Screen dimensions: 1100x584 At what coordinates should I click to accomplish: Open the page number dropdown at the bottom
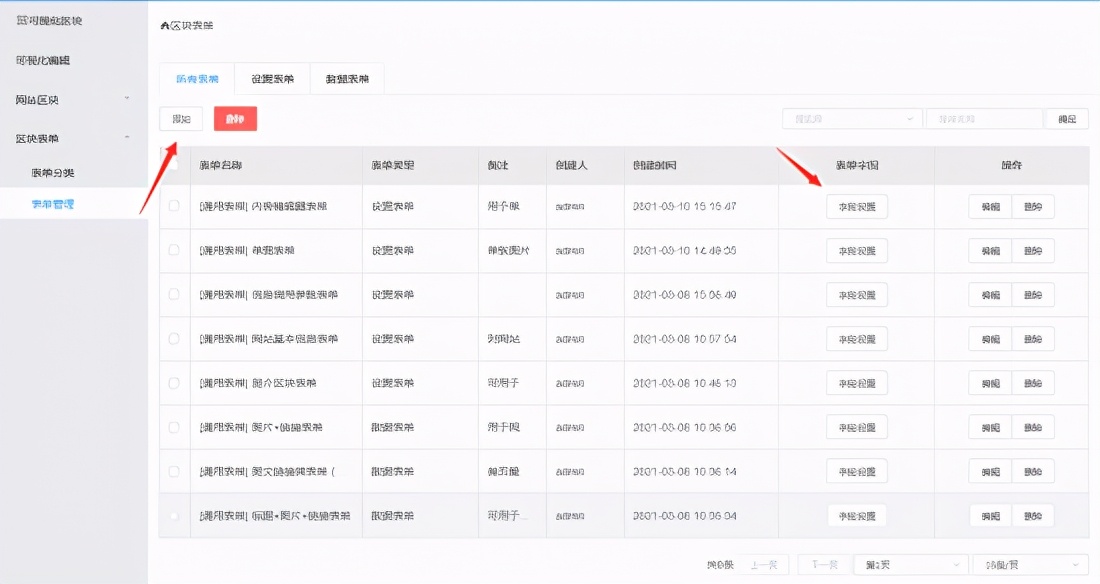(909, 563)
